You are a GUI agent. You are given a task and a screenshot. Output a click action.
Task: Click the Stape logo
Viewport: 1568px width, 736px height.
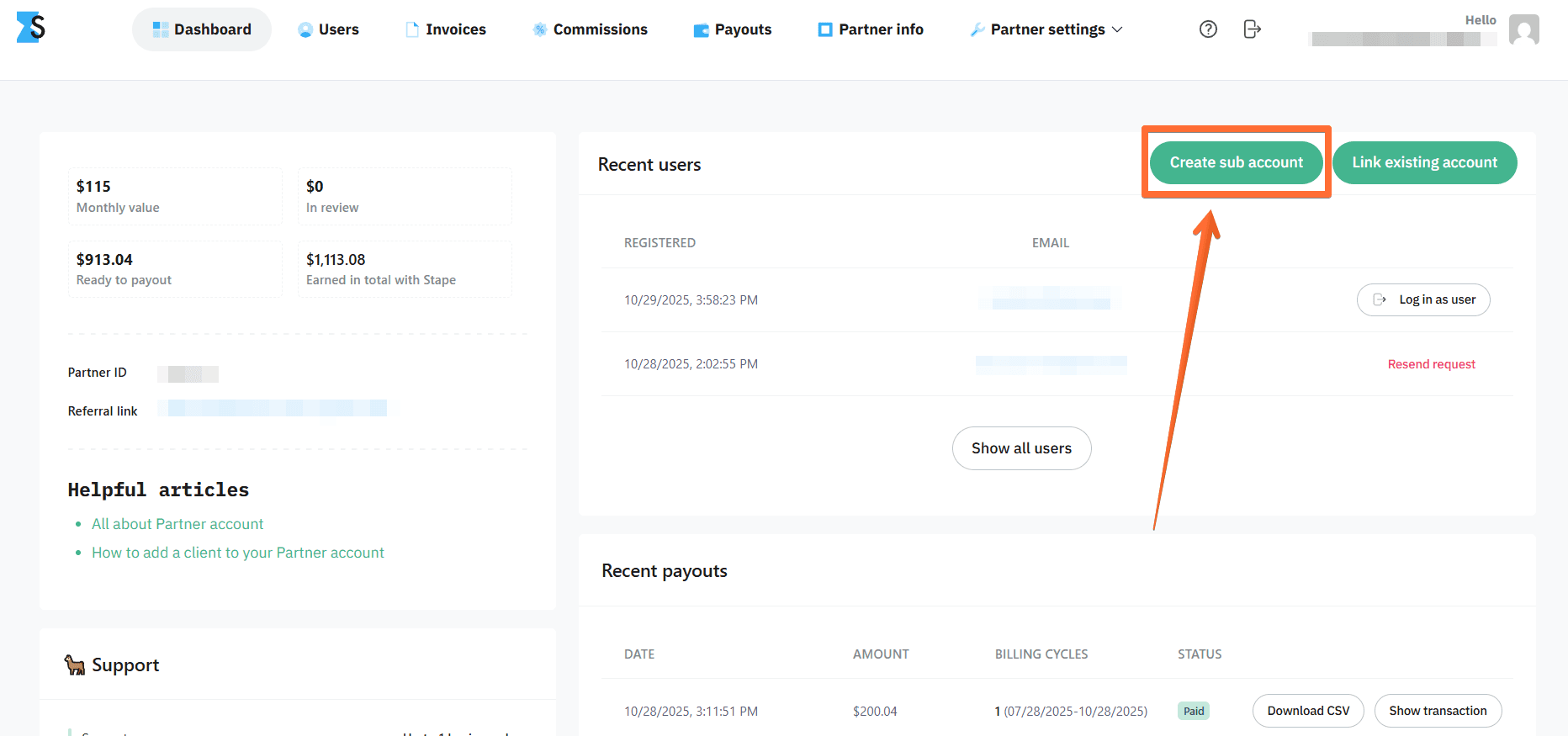pos(31,28)
